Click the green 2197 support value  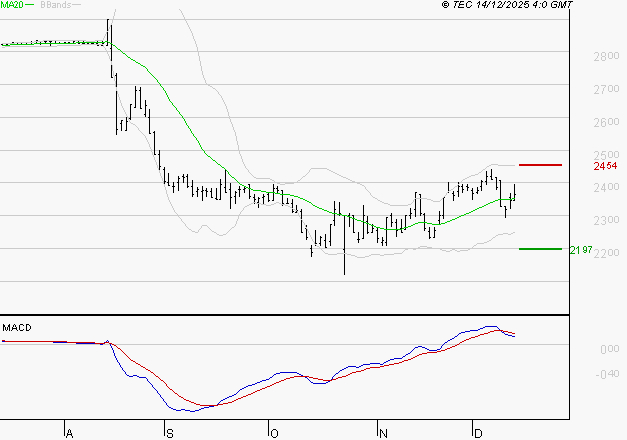(581, 250)
